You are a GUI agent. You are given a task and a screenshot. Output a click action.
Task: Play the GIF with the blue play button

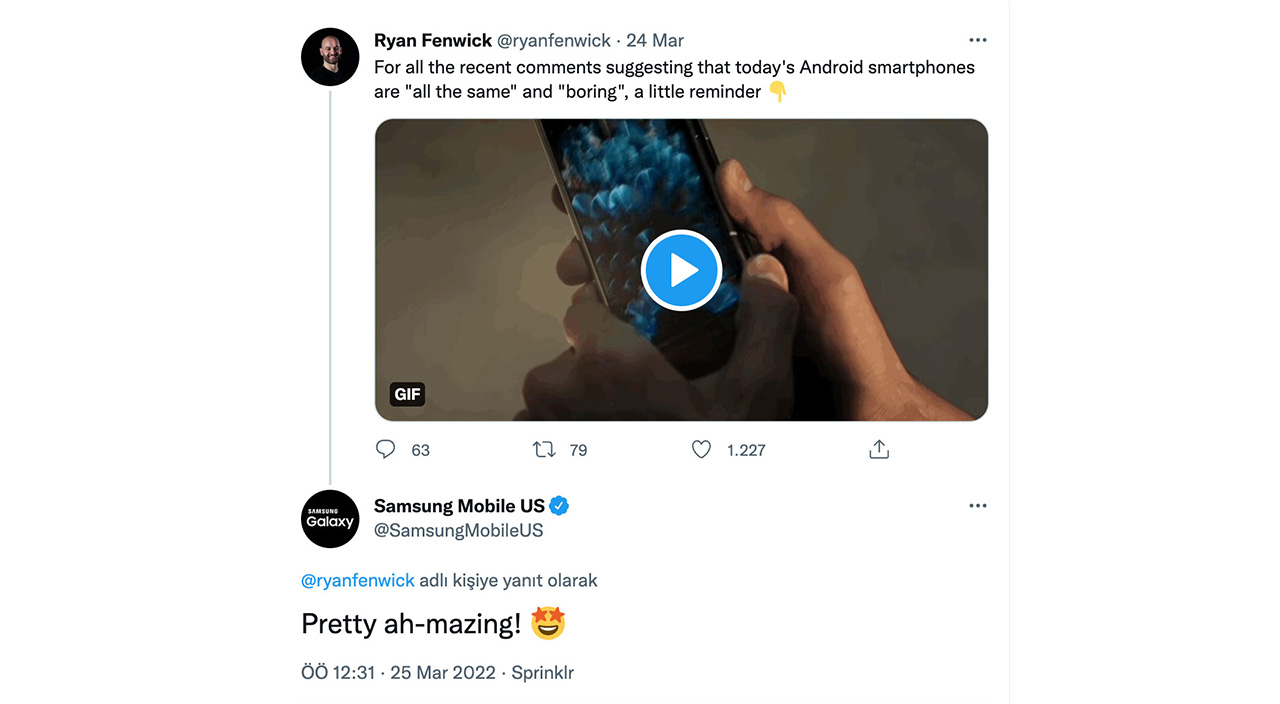[x=681, y=270]
